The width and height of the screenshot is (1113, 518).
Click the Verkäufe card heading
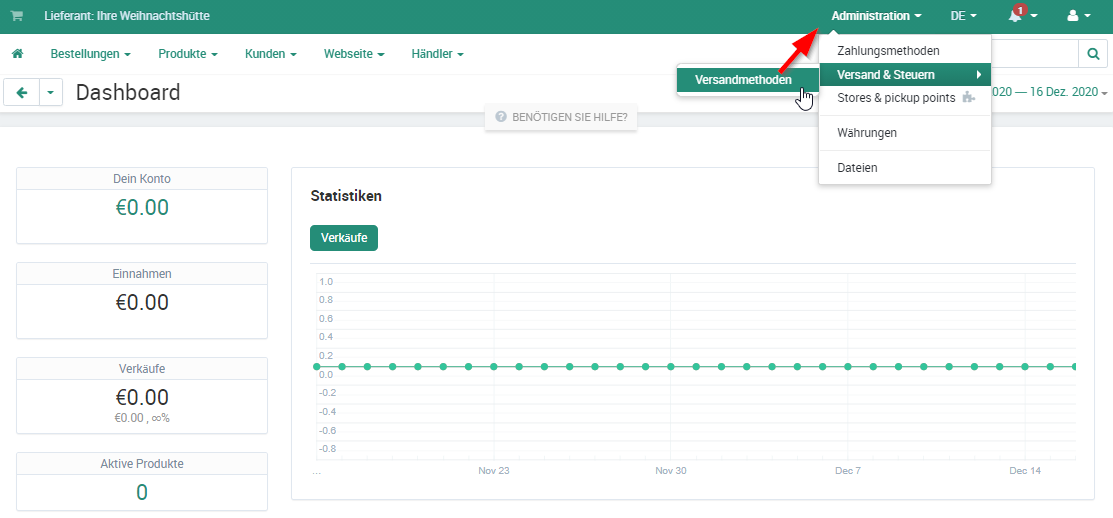pyautogui.click(x=142, y=368)
